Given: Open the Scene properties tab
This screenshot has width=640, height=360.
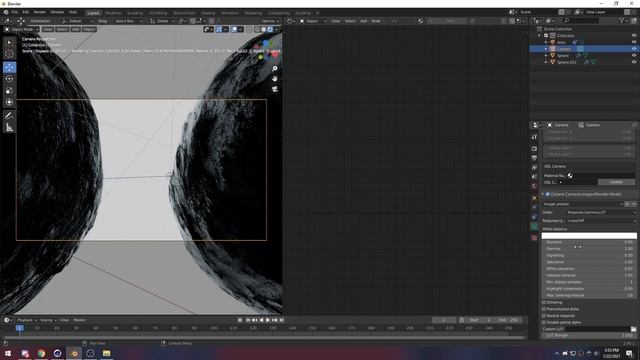Looking at the screenshot, I should point(534,177).
